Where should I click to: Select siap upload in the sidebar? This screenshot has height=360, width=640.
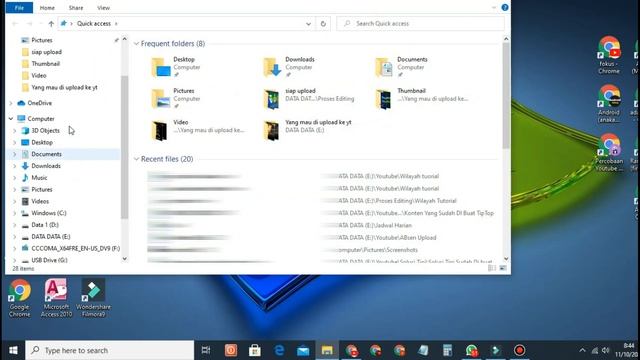pyautogui.click(x=46, y=52)
